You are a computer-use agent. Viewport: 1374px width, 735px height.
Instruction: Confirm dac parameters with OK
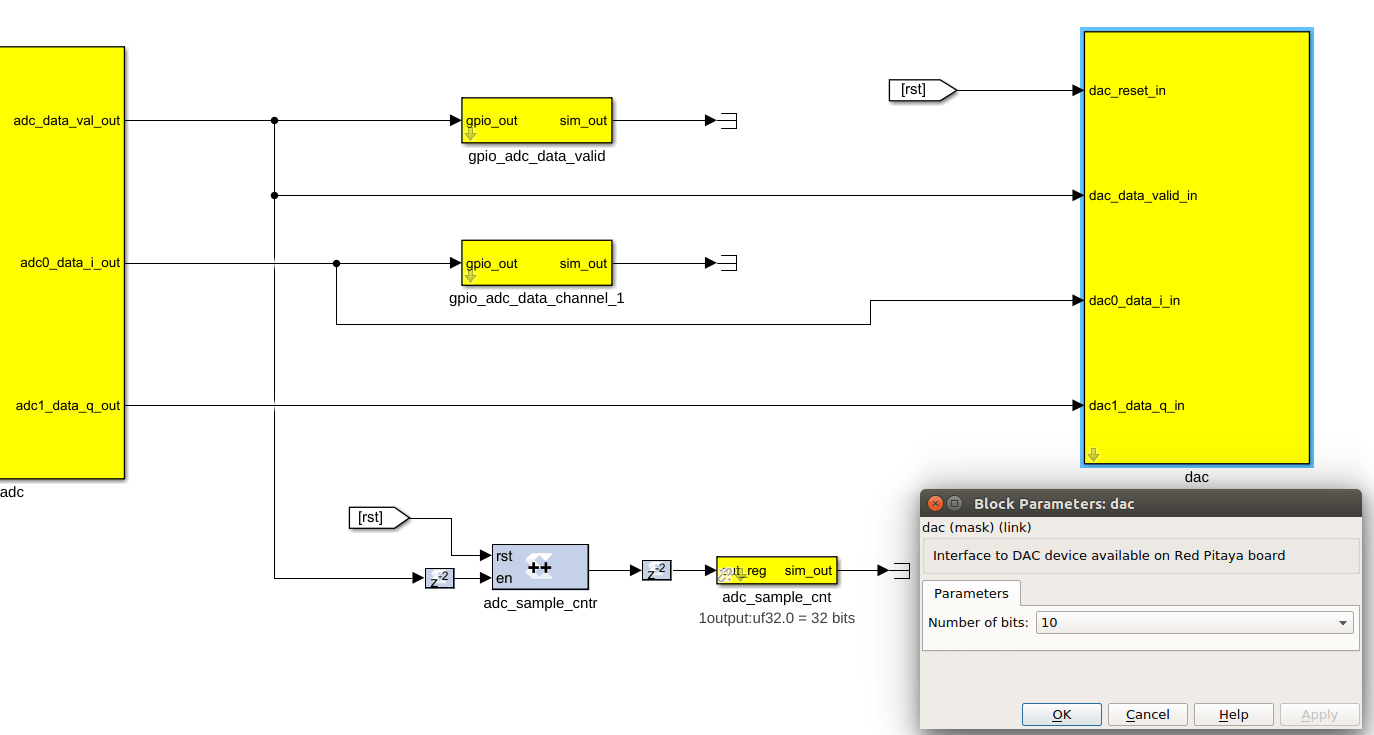[x=1061, y=714]
